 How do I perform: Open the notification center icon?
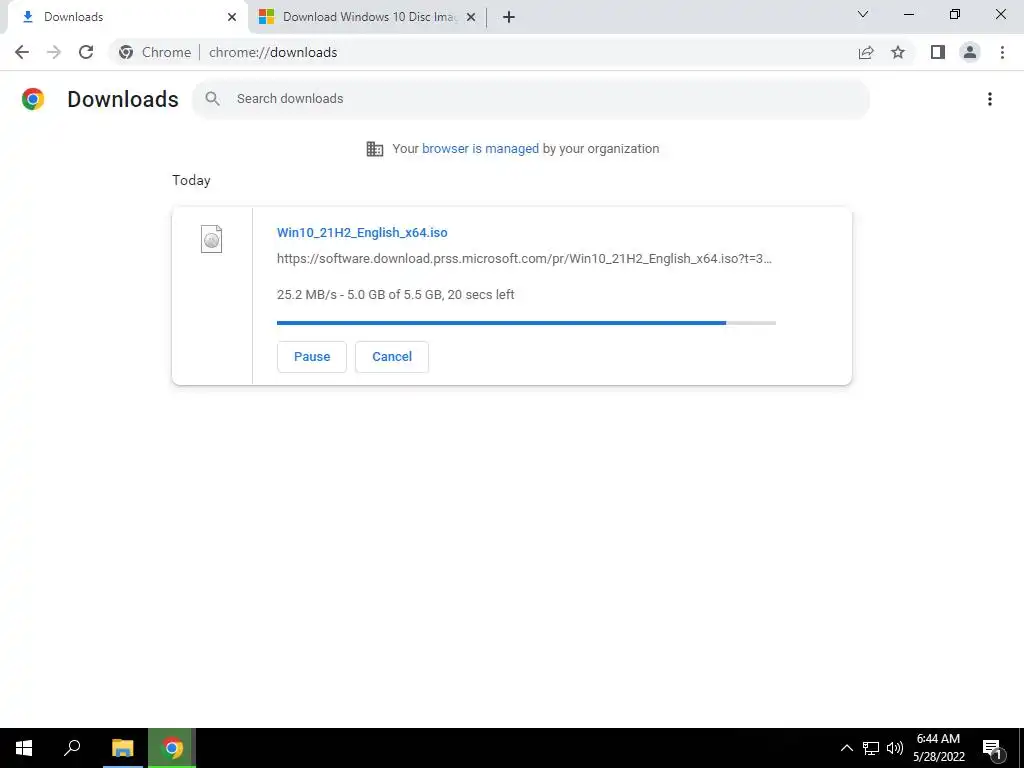pyautogui.click(x=992, y=749)
